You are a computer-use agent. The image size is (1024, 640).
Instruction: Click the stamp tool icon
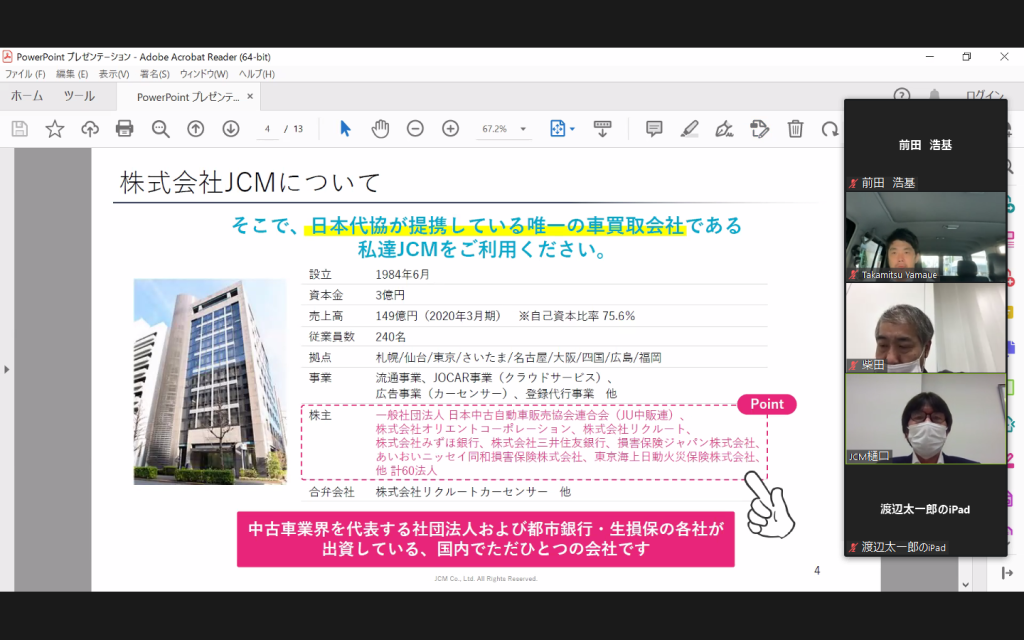coord(760,129)
